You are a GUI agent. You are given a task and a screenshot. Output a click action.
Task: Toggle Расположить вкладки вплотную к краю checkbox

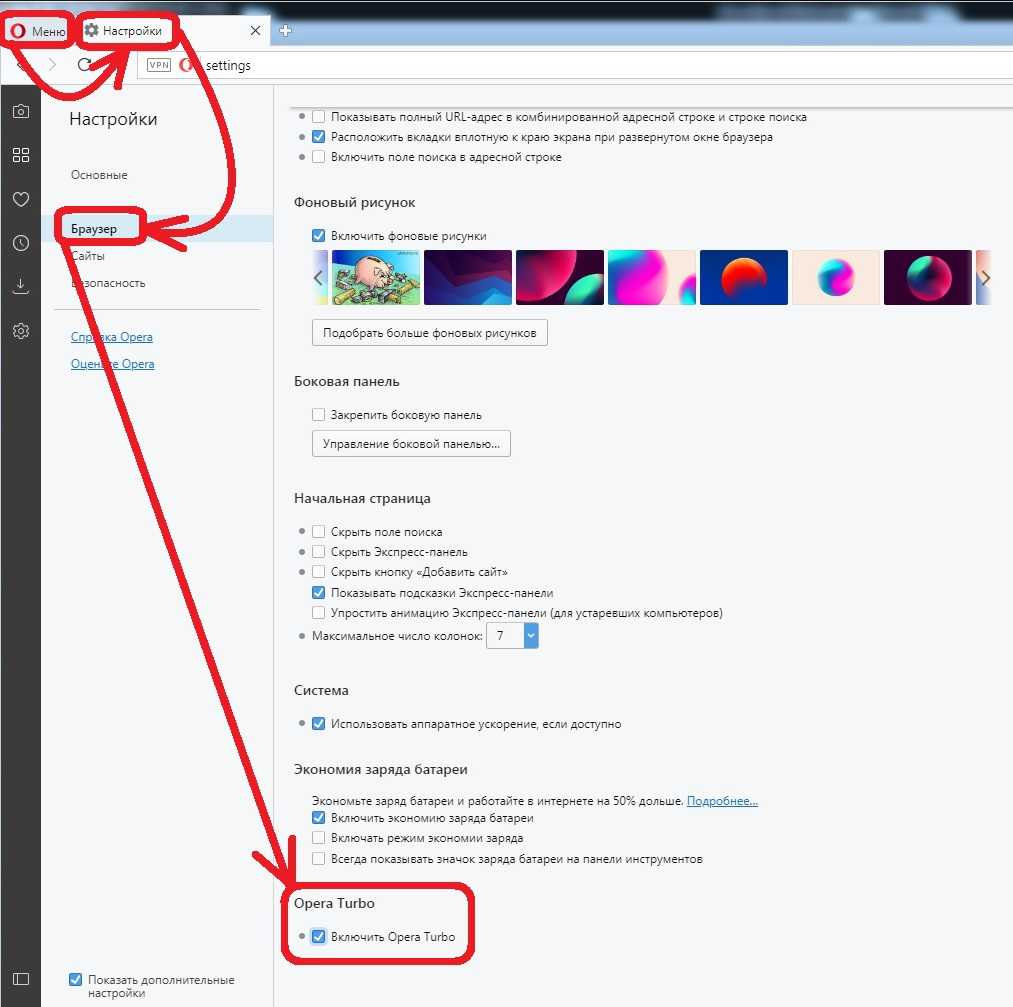(319, 137)
